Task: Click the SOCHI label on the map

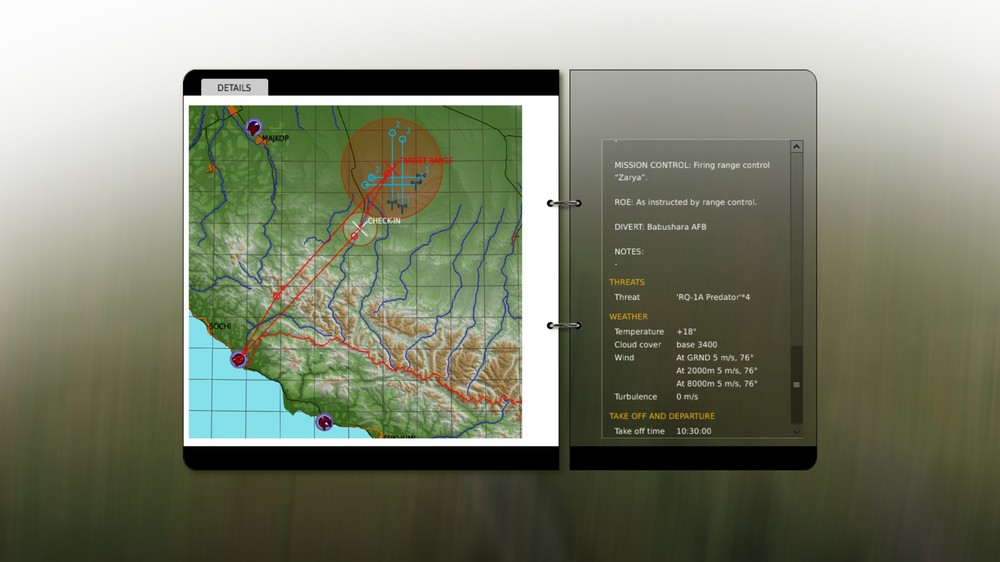Action: pos(220,326)
